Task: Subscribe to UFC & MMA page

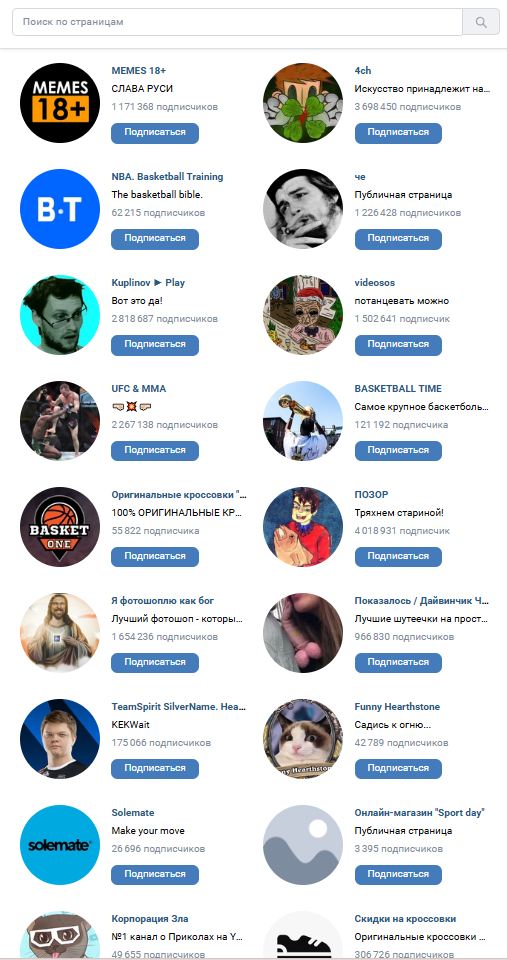Action: point(155,451)
